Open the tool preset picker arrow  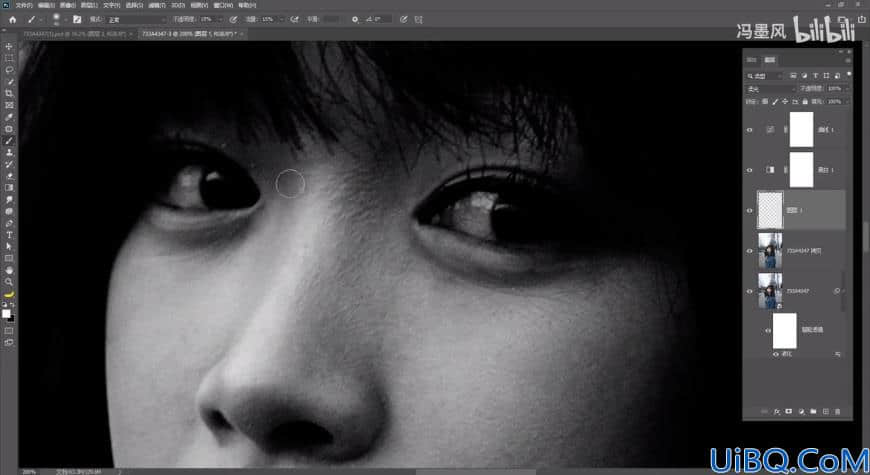(x=40, y=19)
